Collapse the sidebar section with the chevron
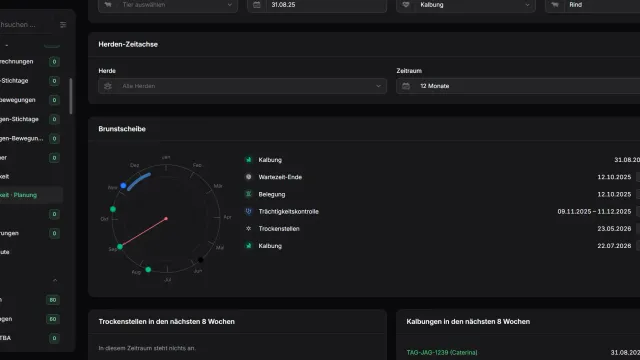Screen dimensions: 640x360 point(55,280)
